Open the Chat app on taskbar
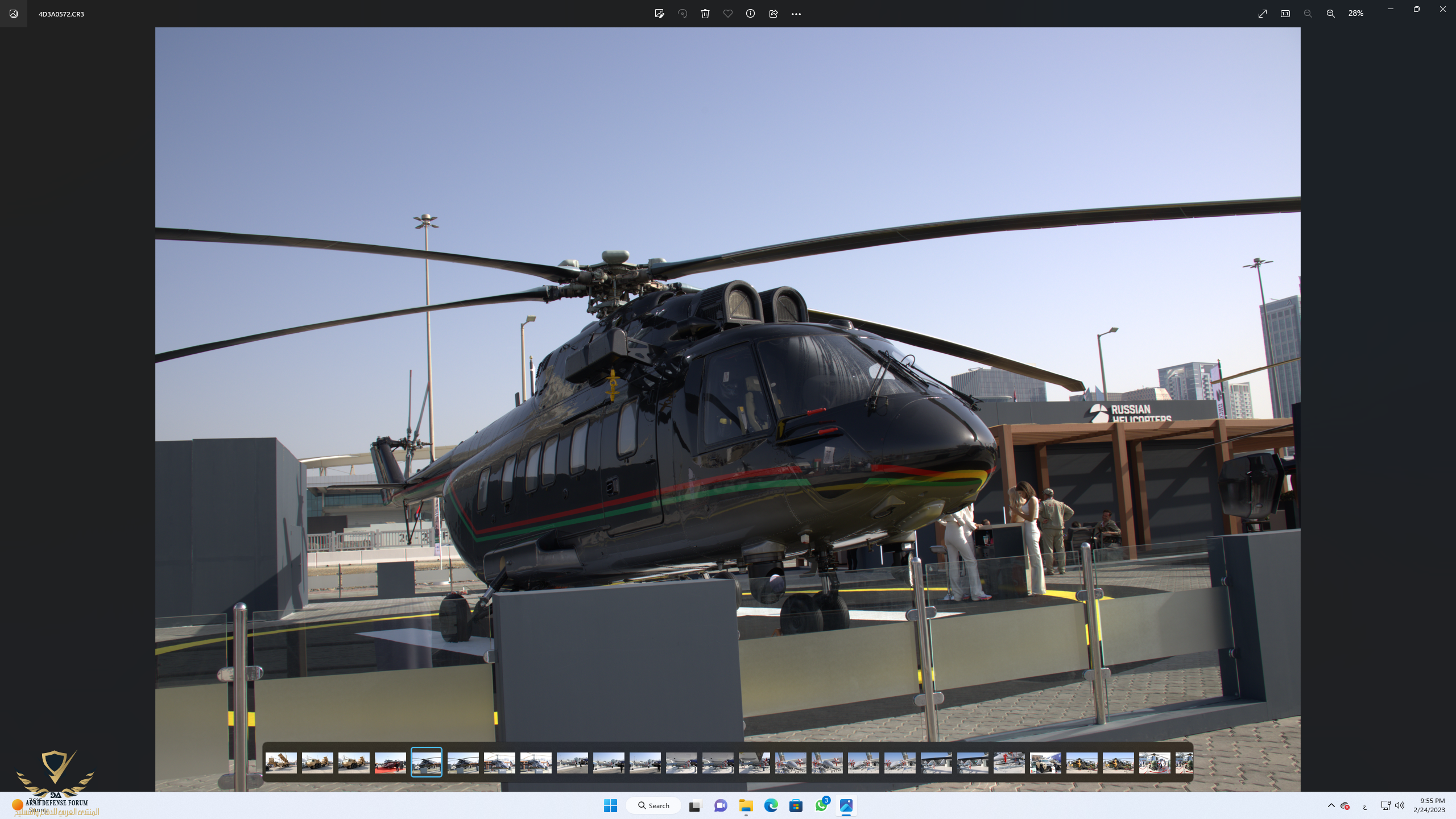The height and width of the screenshot is (819, 1456). click(x=721, y=805)
